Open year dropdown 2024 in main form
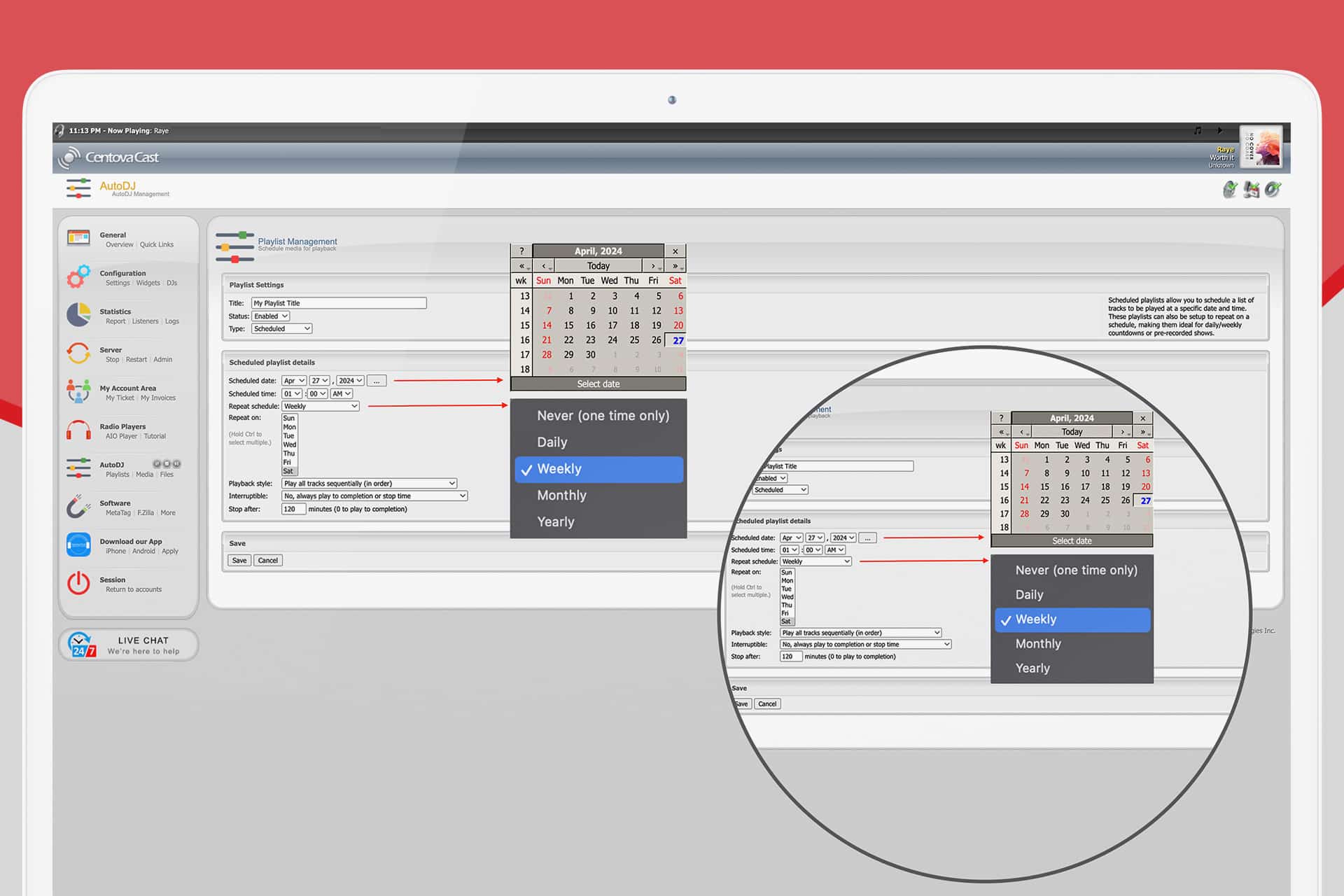 [350, 381]
